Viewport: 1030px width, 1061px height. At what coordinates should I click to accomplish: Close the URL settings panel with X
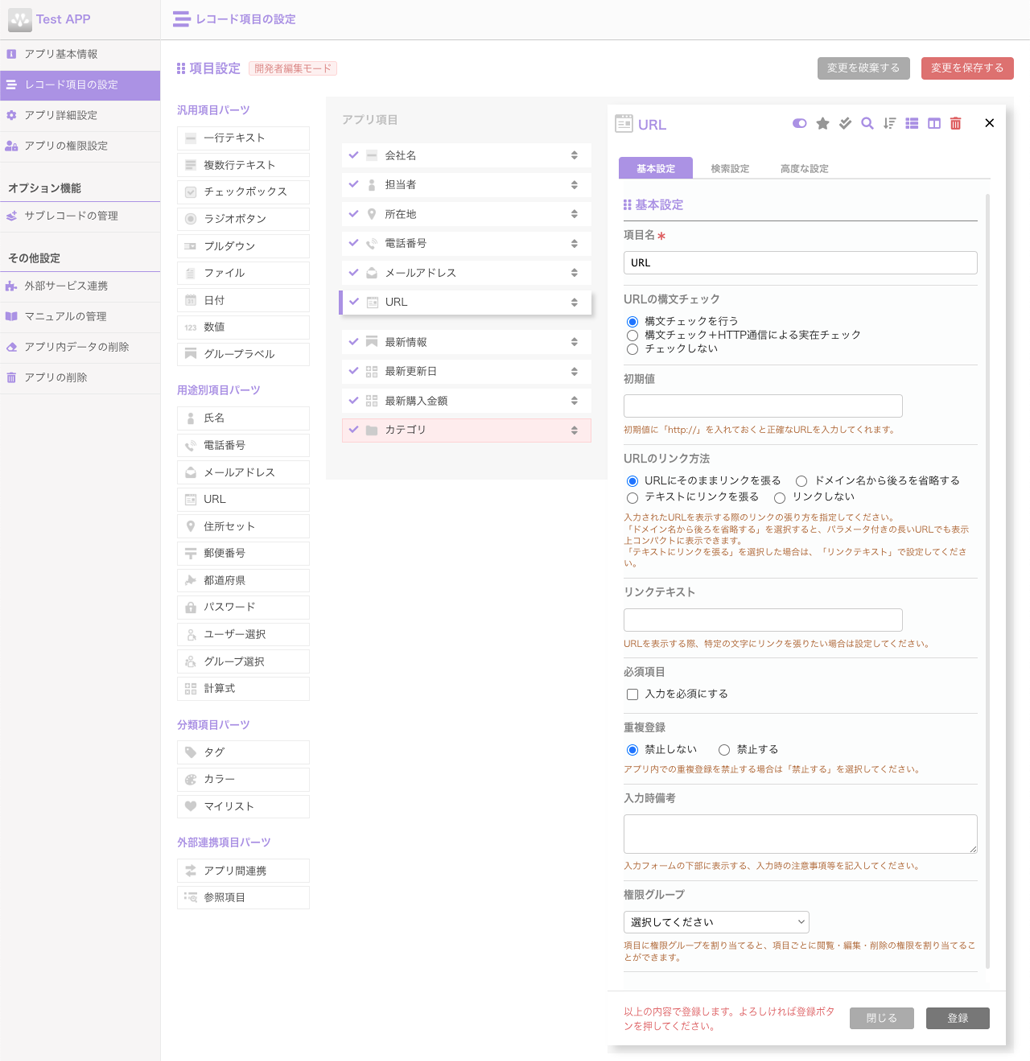989,123
